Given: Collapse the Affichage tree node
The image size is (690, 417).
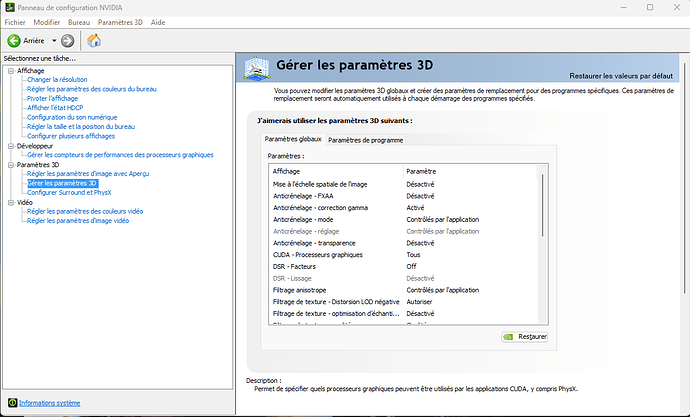Looking at the screenshot, I should (x=11, y=71).
